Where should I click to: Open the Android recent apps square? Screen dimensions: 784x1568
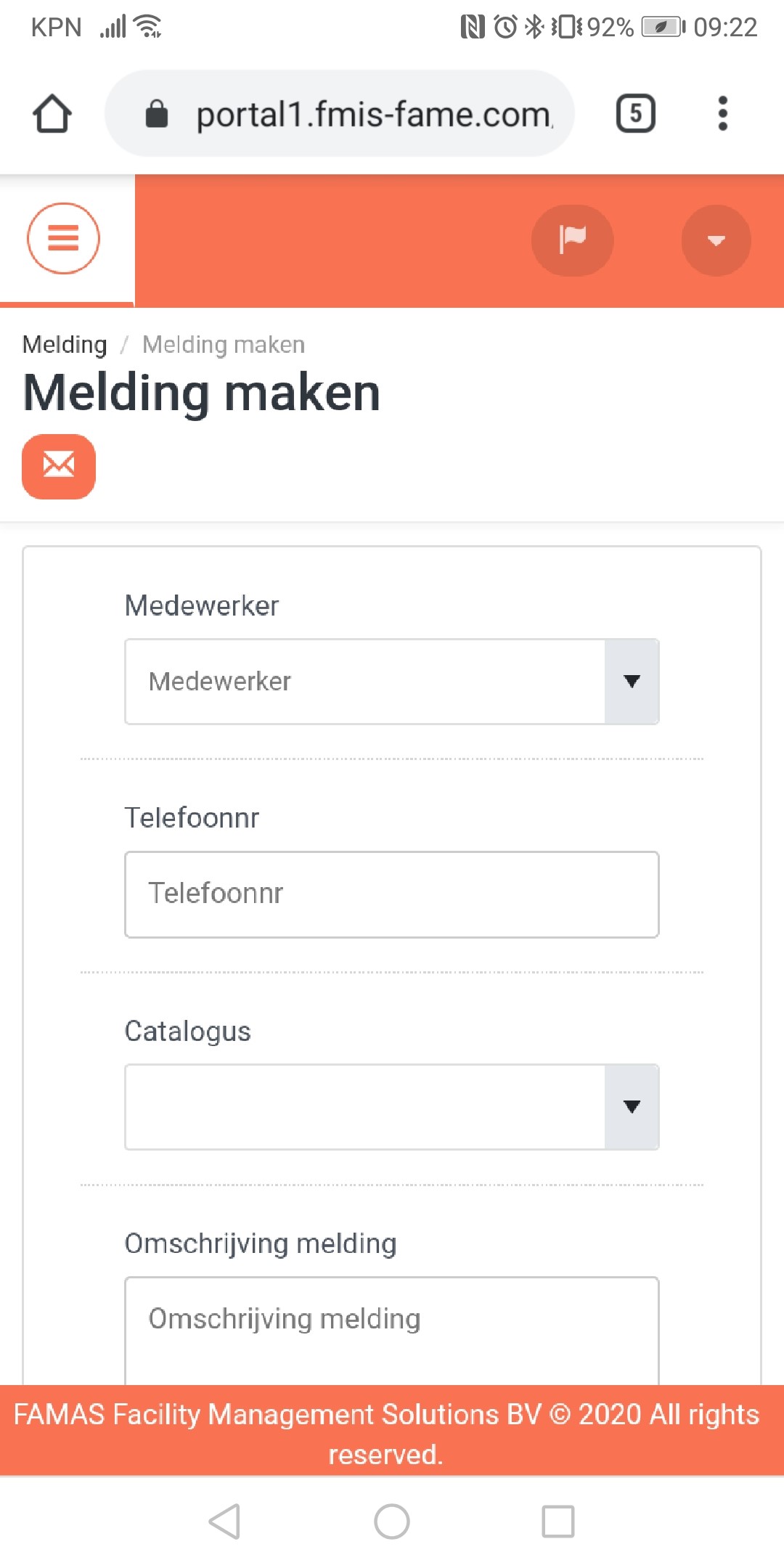(558, 1522)
